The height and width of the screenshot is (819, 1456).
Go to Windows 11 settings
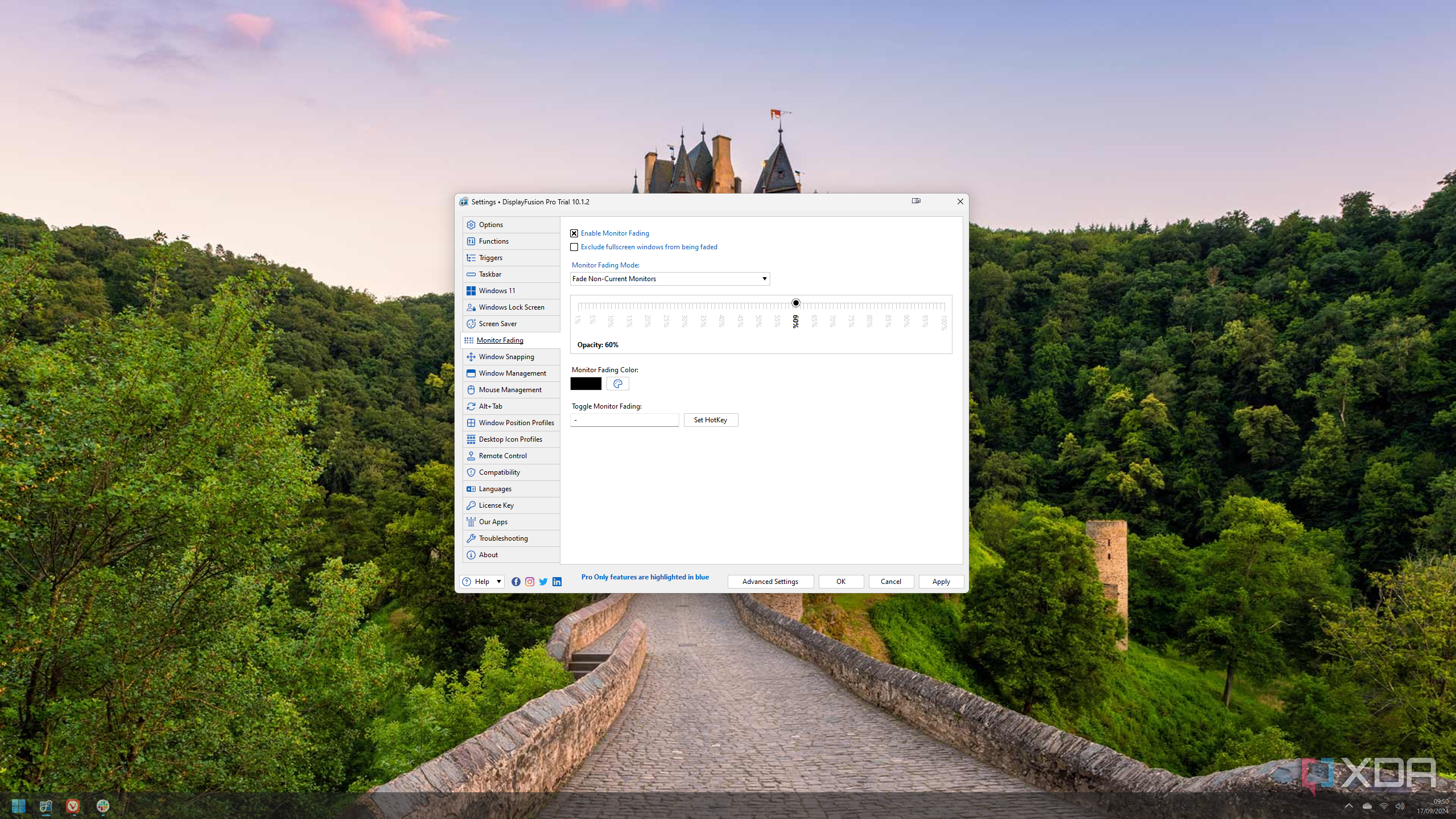[x=511, y=291]
